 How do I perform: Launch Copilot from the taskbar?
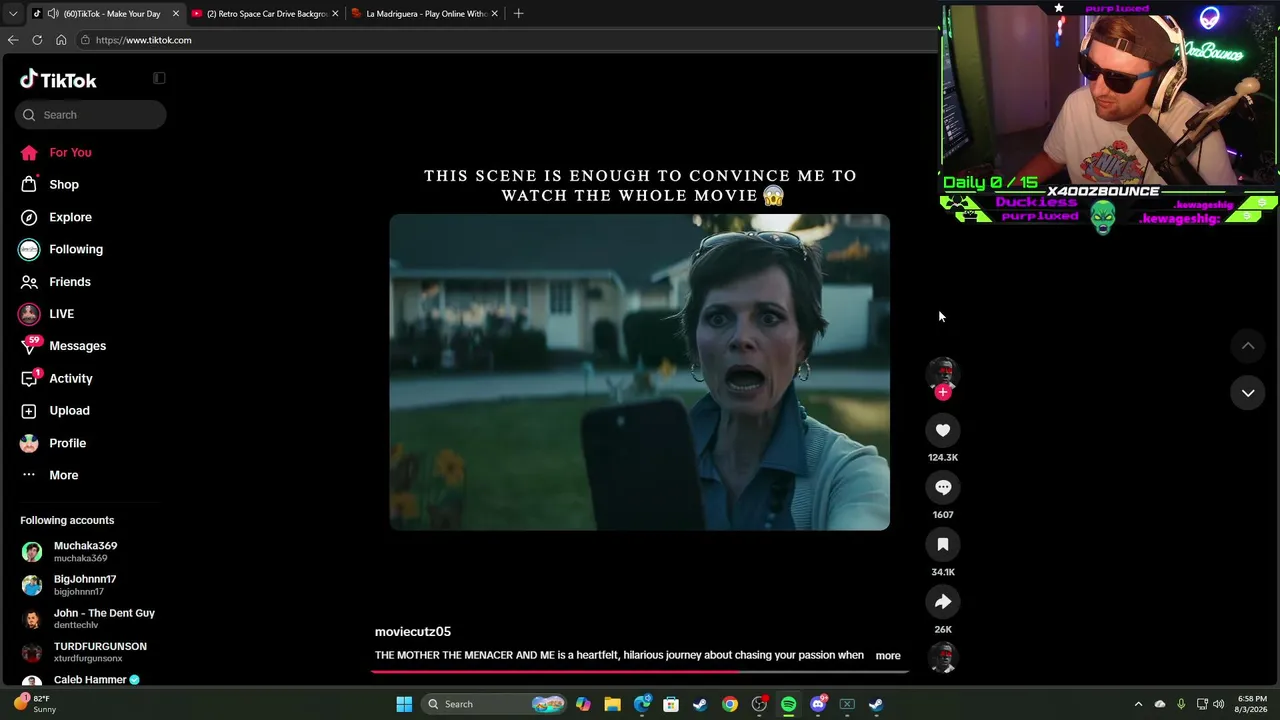[583, 704]
